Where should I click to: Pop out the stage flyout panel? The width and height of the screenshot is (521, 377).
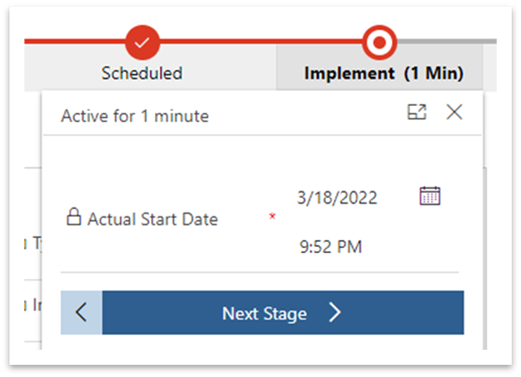pos(417,112)
